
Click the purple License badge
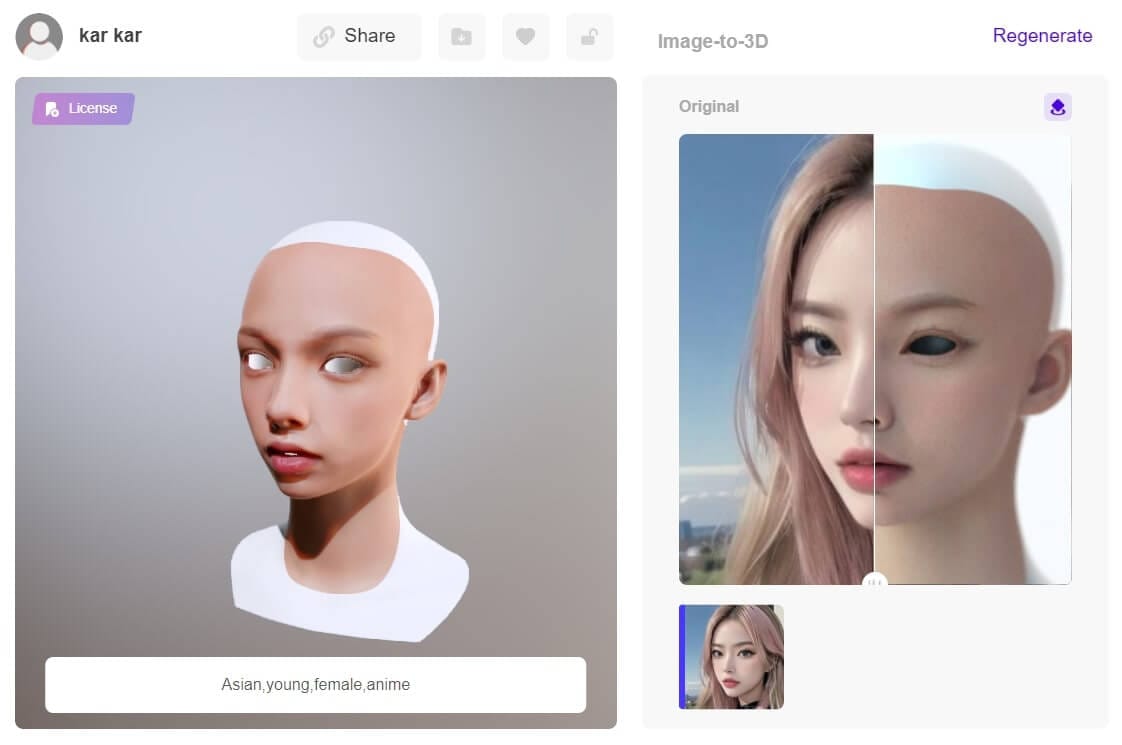click(x=83, y=108)
